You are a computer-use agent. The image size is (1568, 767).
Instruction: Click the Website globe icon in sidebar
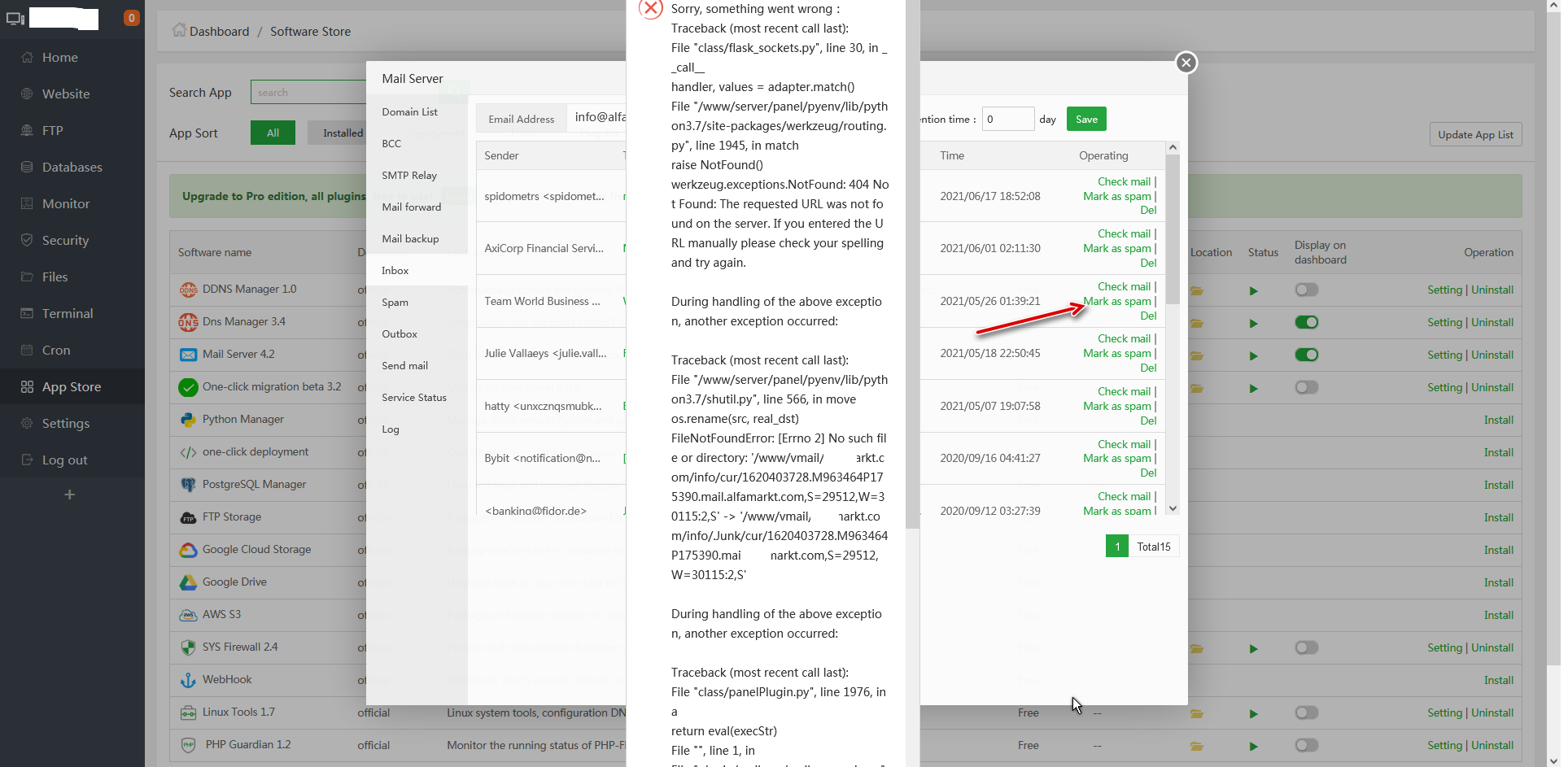27,94
